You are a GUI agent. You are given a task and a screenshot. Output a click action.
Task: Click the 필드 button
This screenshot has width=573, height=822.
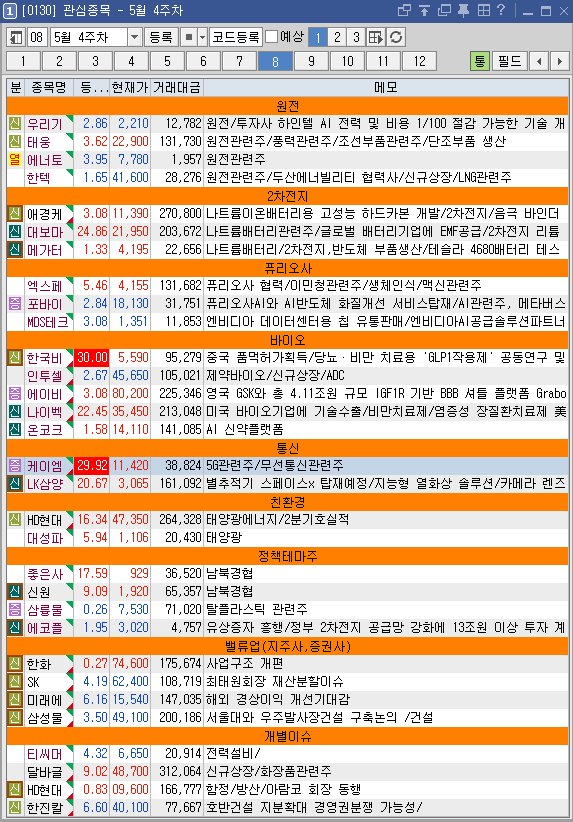click(x=509, y=61)
